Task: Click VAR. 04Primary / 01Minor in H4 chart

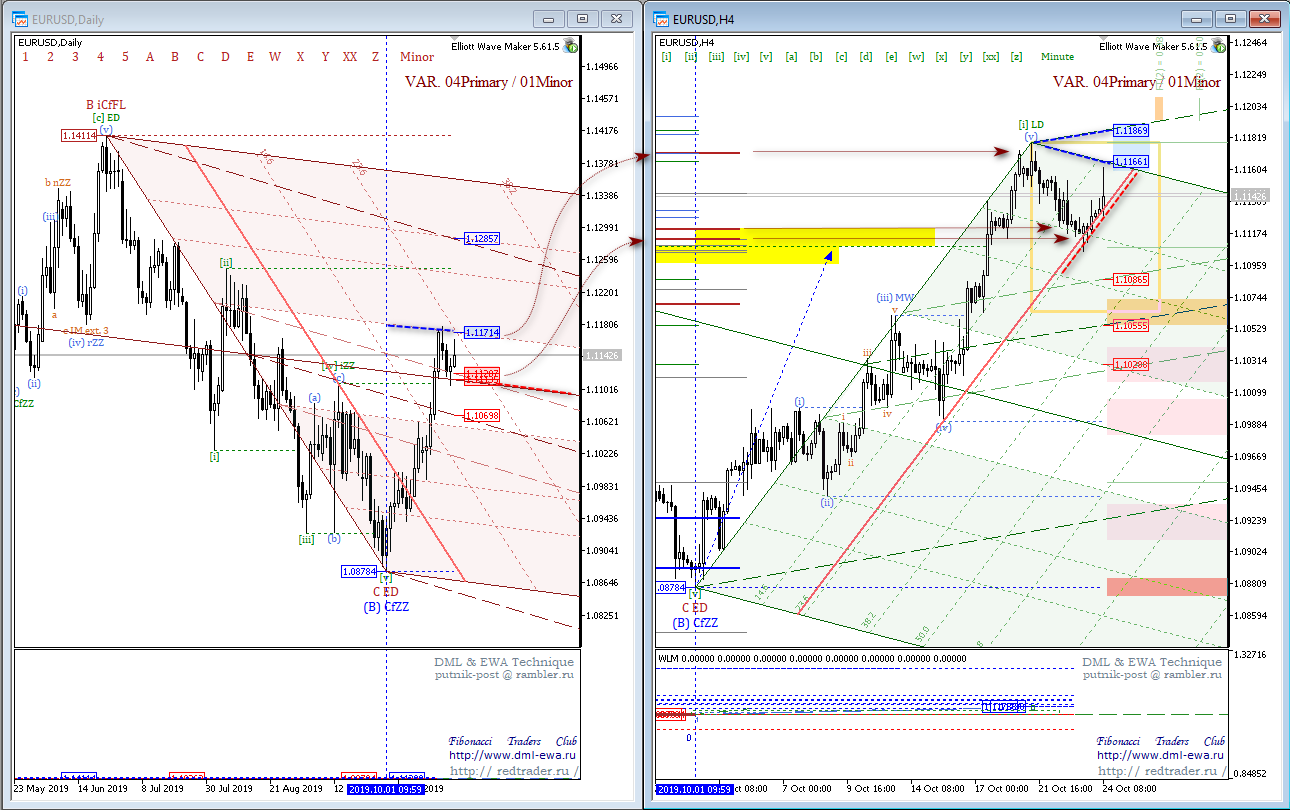Action: [x=1136, y=83]
